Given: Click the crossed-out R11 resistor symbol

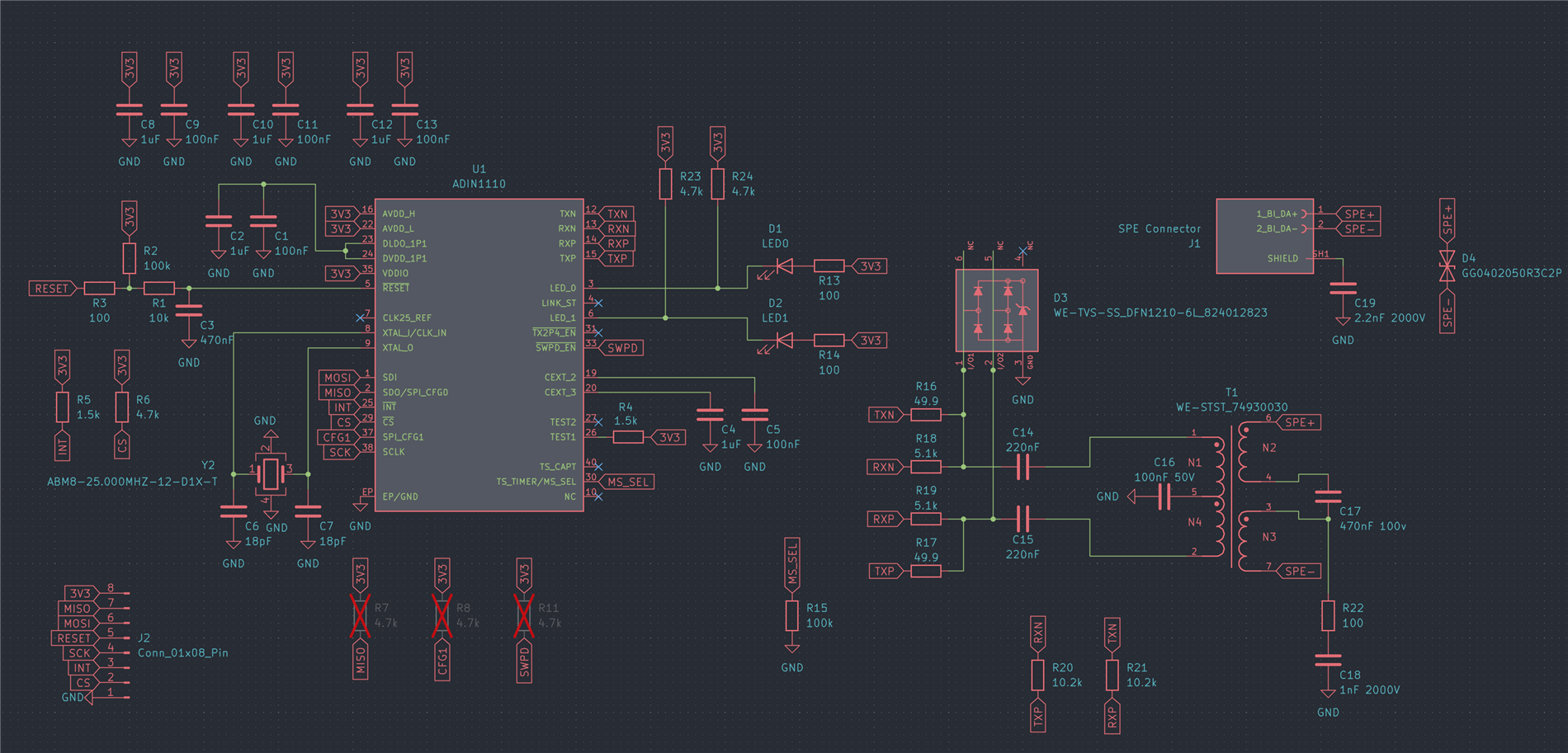Looking at the screenshot, I should click(x=523, y=615).
